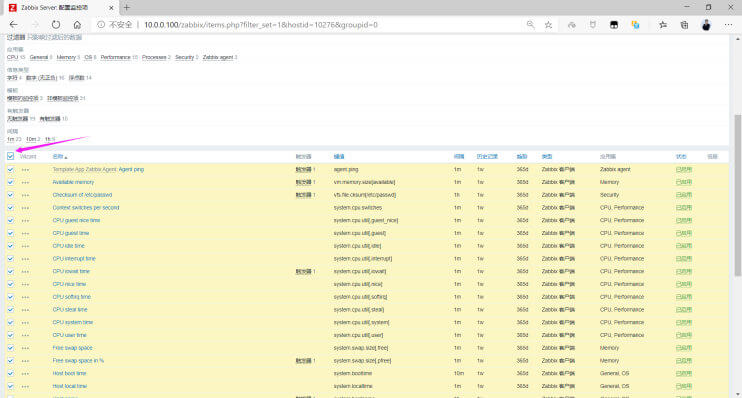Expand wizard menu for Free swap space
This screenshot has width=742, height=398.
click(x=25, y=348)
